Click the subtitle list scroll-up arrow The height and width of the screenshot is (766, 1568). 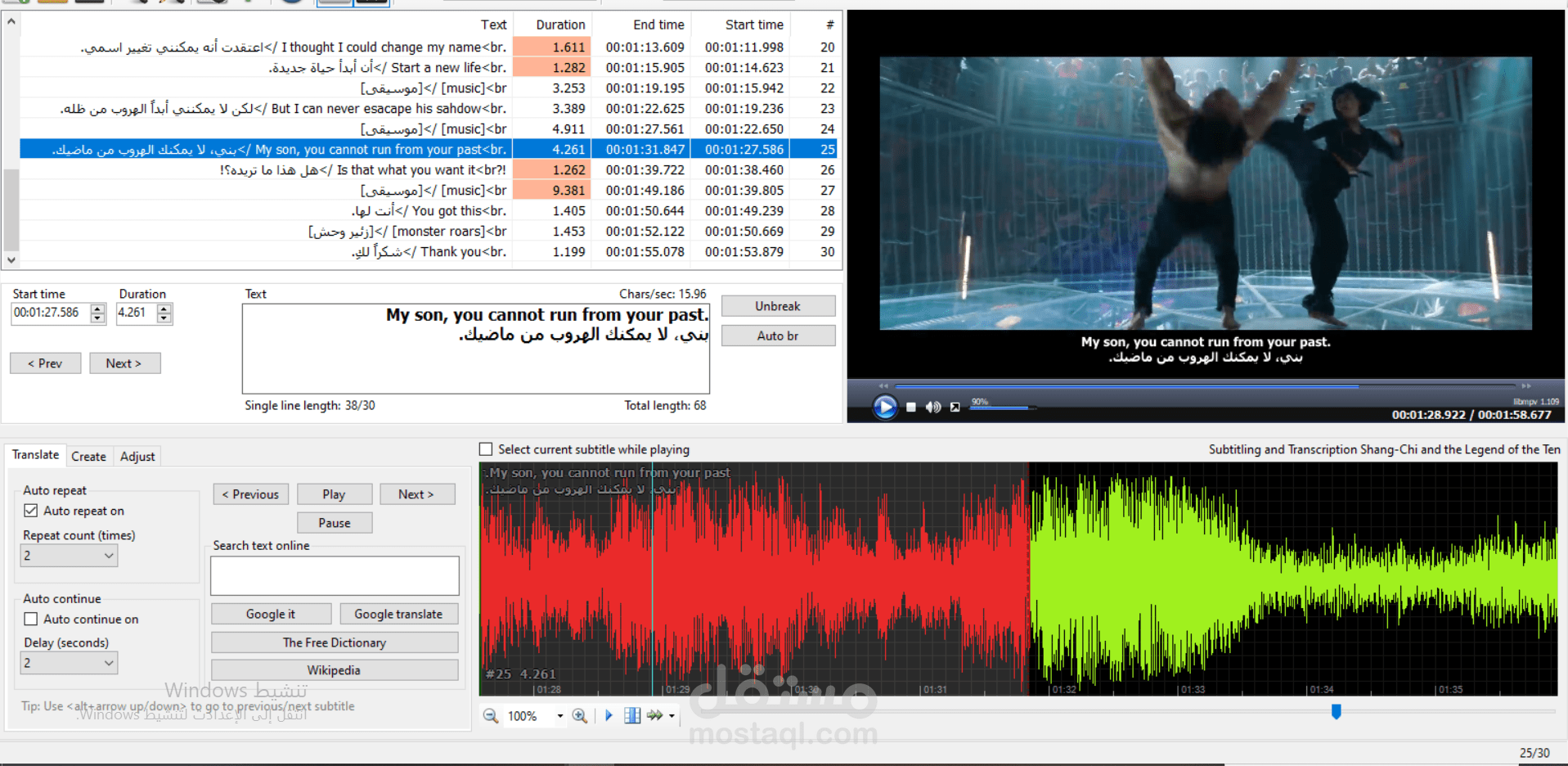click(11, 21)
